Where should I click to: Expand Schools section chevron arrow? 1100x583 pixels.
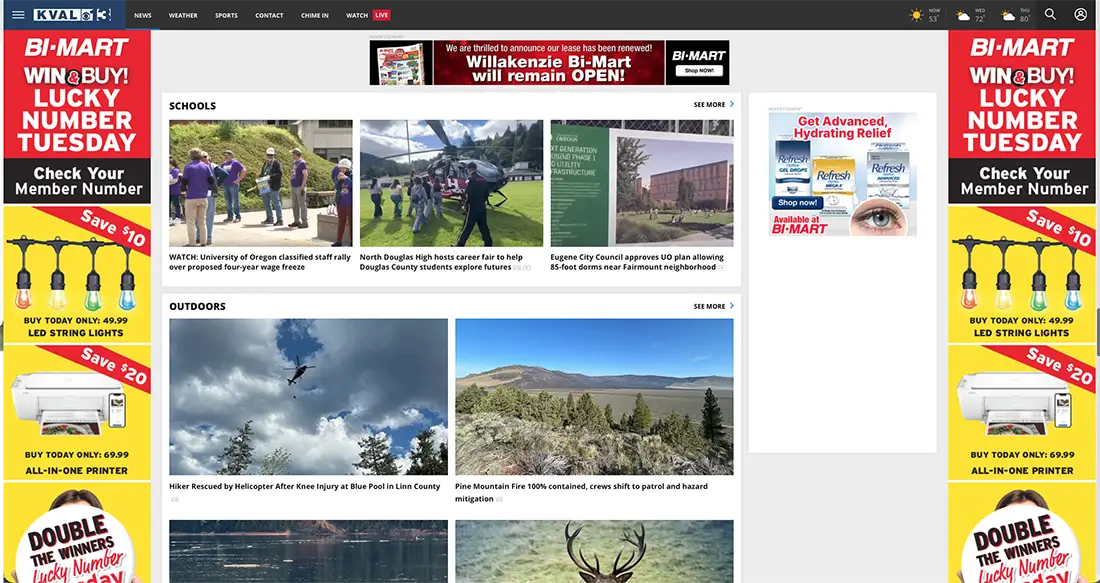[x=732, y=104]
